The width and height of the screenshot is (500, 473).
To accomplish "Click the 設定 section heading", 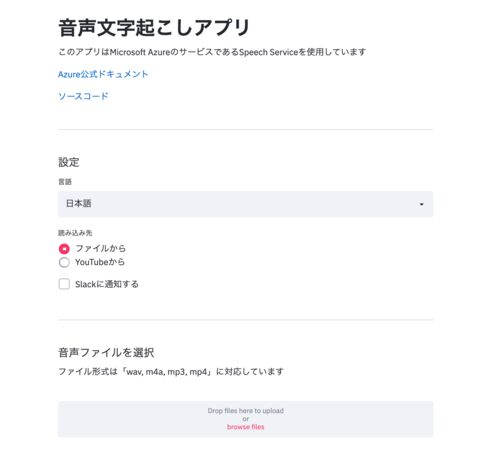I will click(x=69, y=162).
